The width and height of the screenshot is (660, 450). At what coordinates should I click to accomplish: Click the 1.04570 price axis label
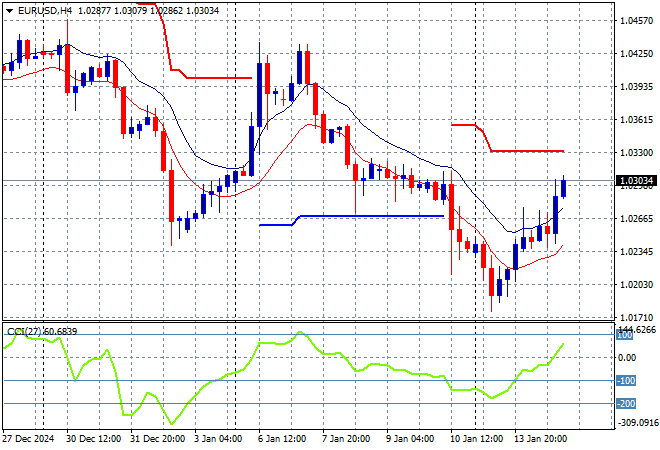point(636,20)
